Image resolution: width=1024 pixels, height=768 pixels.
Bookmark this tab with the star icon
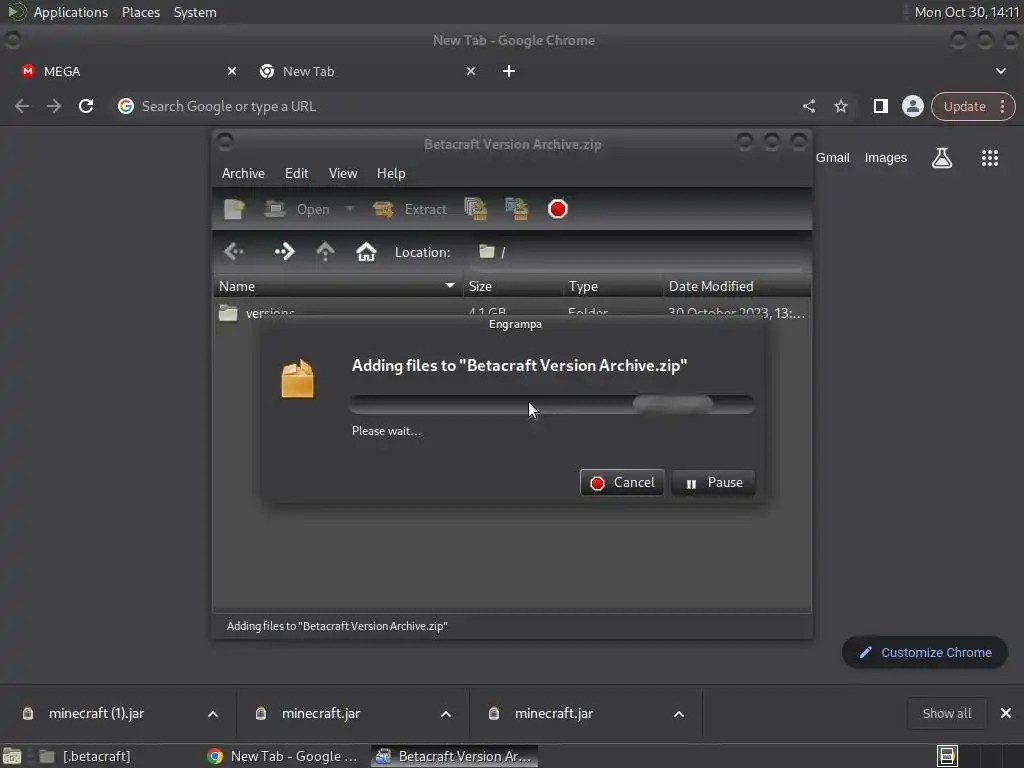point(840,106)
